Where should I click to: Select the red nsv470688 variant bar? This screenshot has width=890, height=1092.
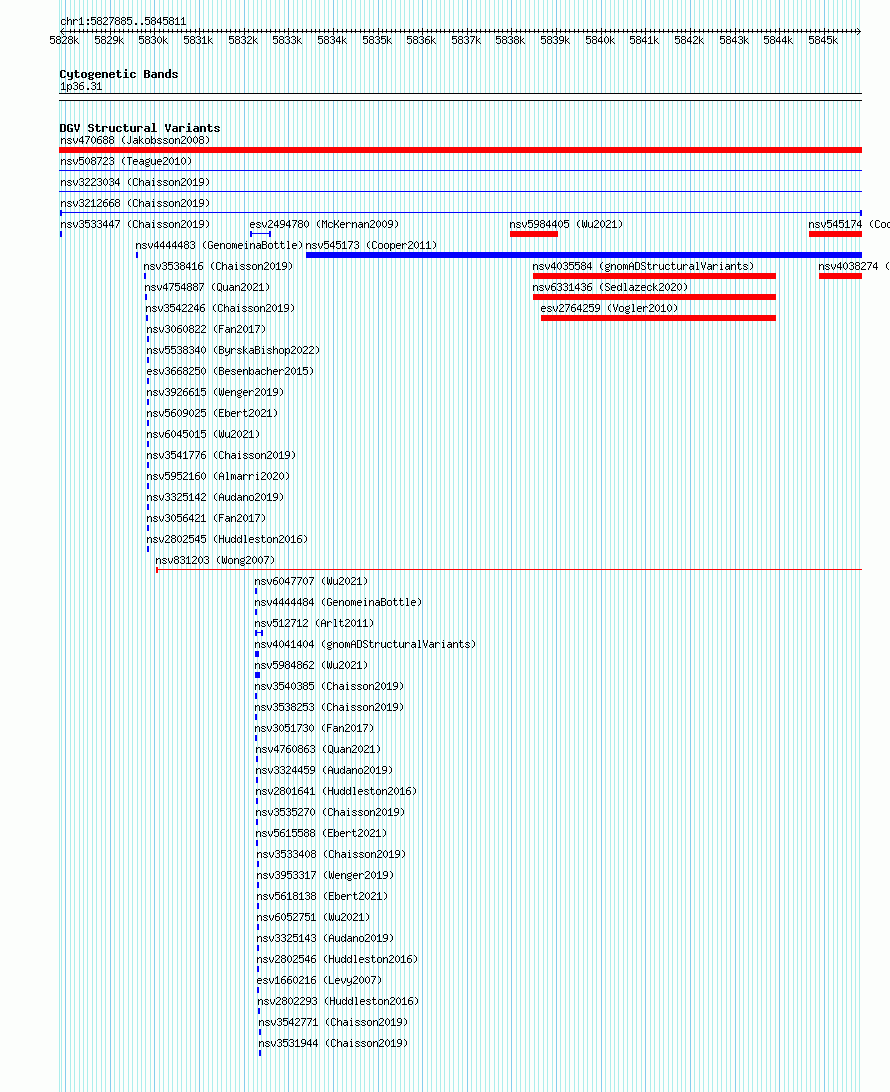(x=460, y=150)
